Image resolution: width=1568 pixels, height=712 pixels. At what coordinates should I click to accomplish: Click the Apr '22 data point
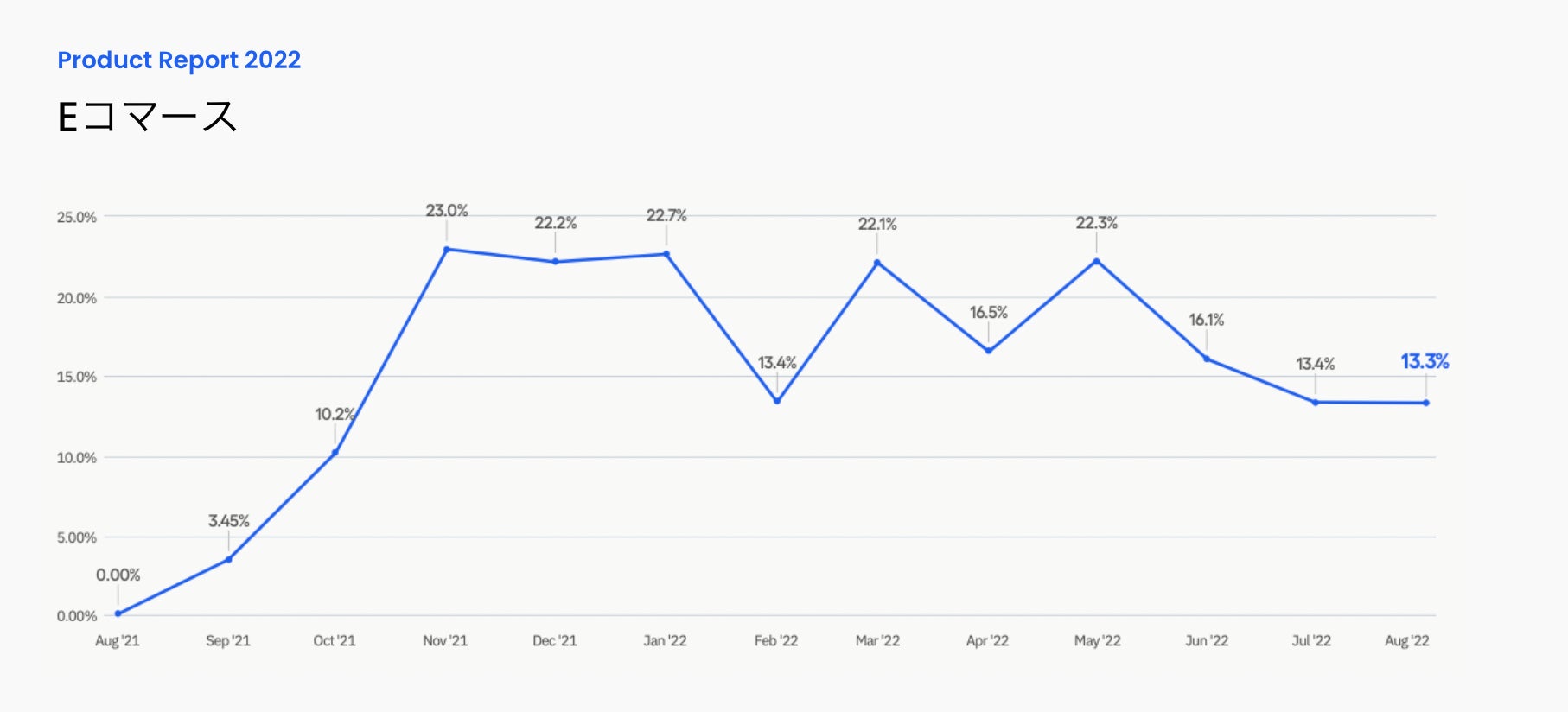(988, 351)
